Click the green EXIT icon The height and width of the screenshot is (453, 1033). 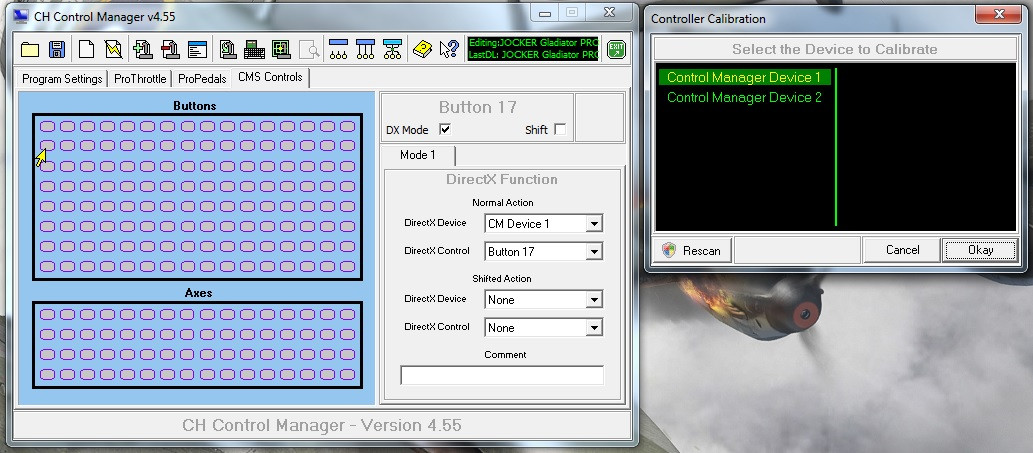(x=616, y=49)
